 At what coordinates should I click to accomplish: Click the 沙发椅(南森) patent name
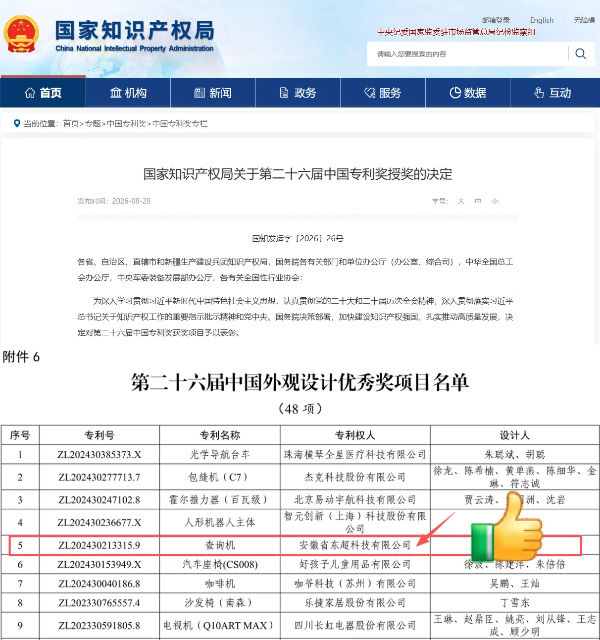(219, 603)
